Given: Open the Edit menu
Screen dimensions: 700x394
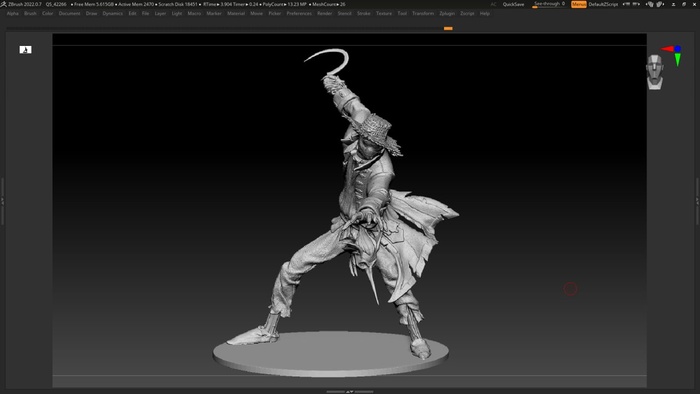Looking at the screenshot, I should pos(132,13).
